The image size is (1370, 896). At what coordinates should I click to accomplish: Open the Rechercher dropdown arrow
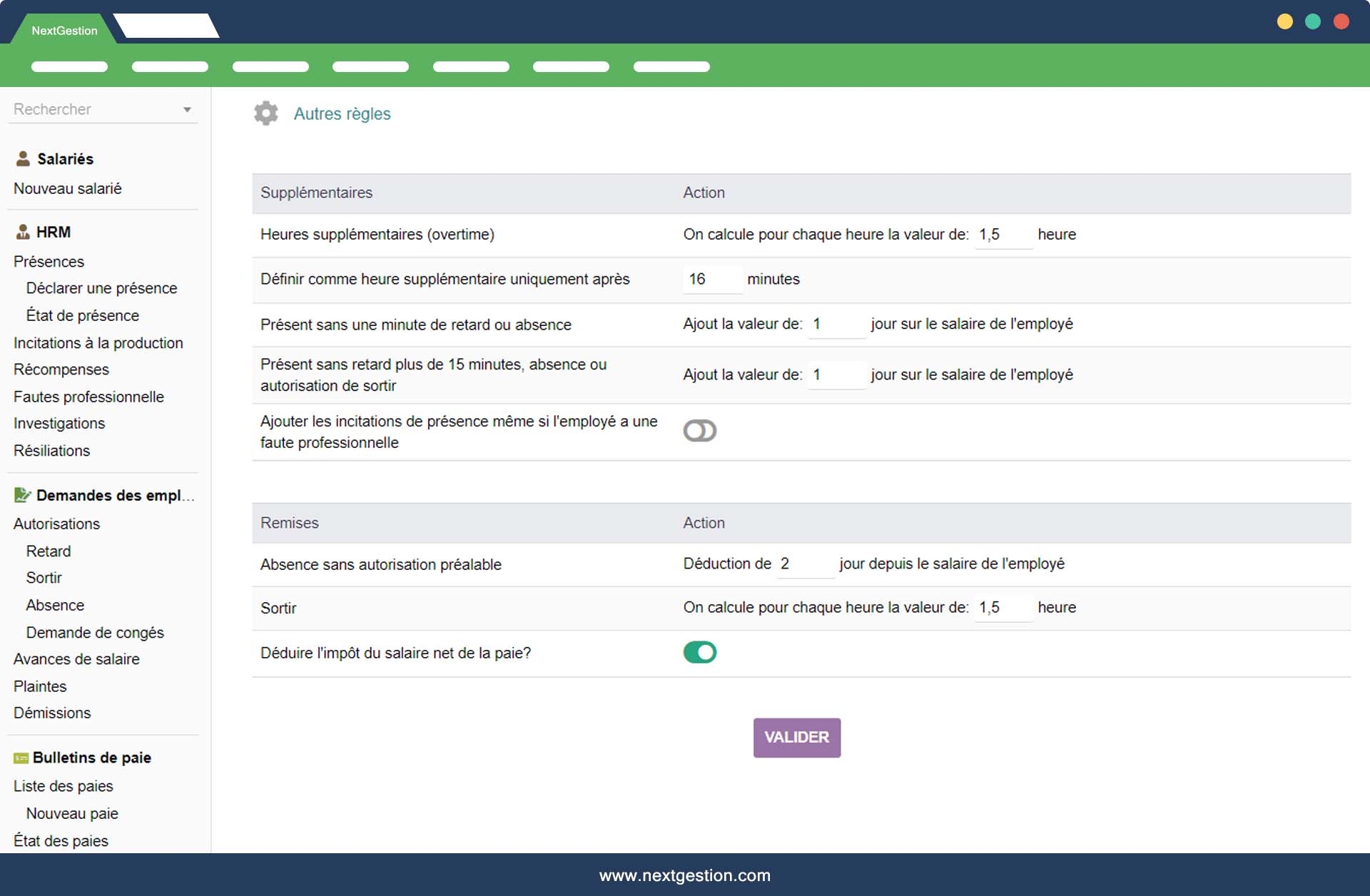pyautogui.click(x=187, y=110)
